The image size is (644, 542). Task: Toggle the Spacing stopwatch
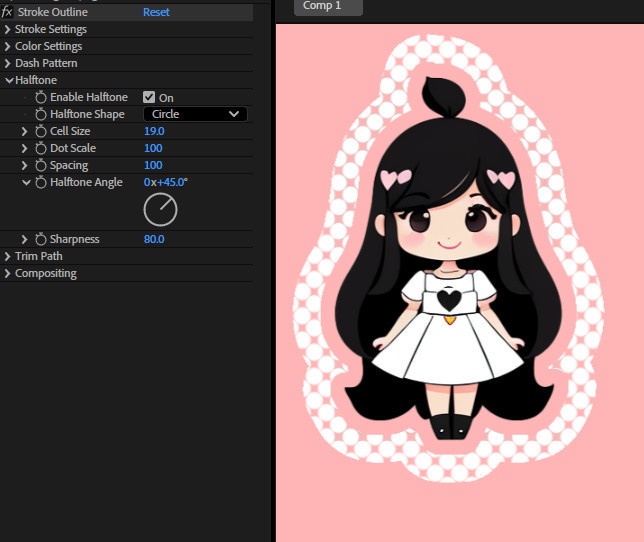(x=41, y=165)
